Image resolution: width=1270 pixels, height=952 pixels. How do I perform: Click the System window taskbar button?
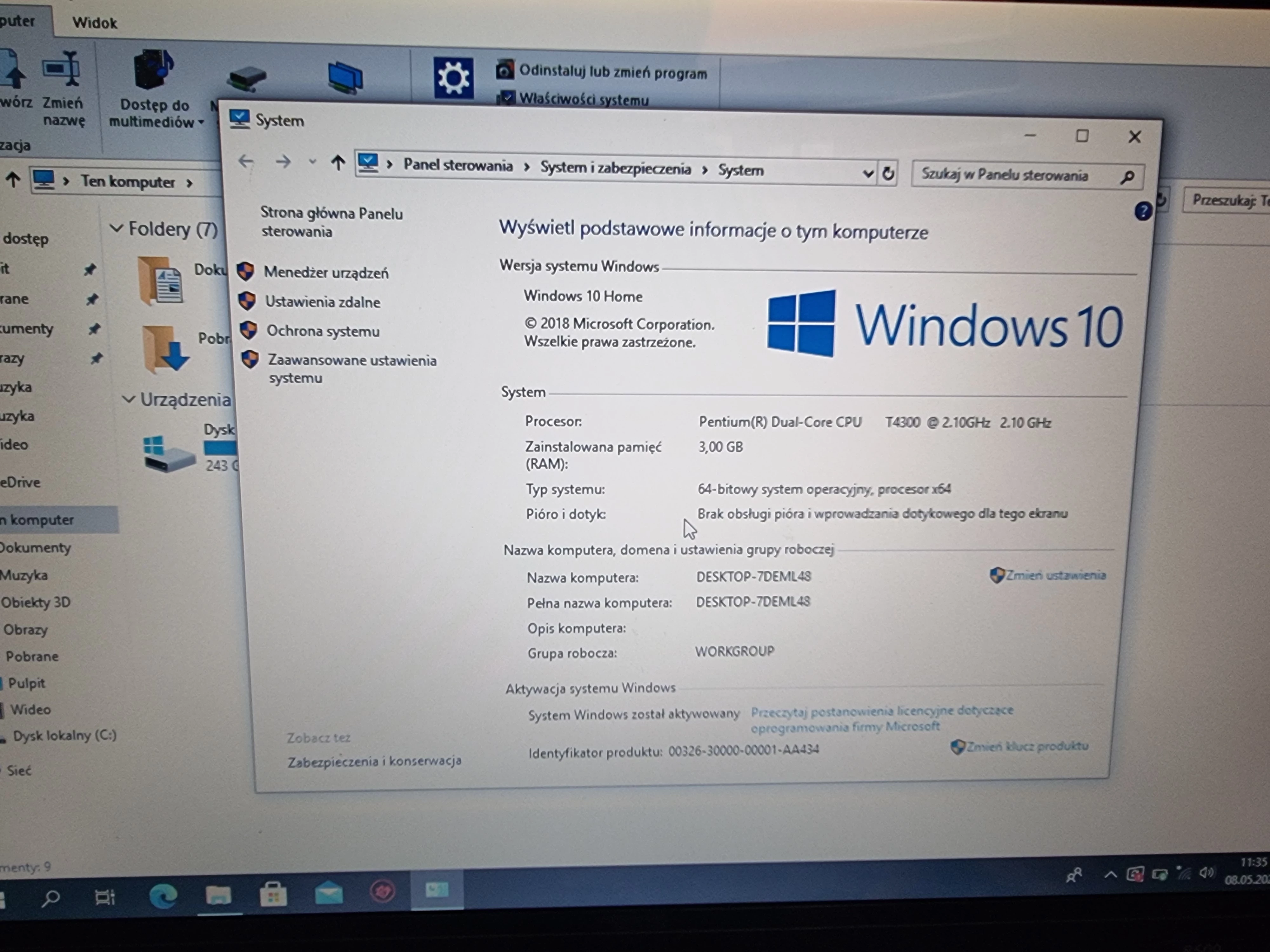(x=437, y=890)
